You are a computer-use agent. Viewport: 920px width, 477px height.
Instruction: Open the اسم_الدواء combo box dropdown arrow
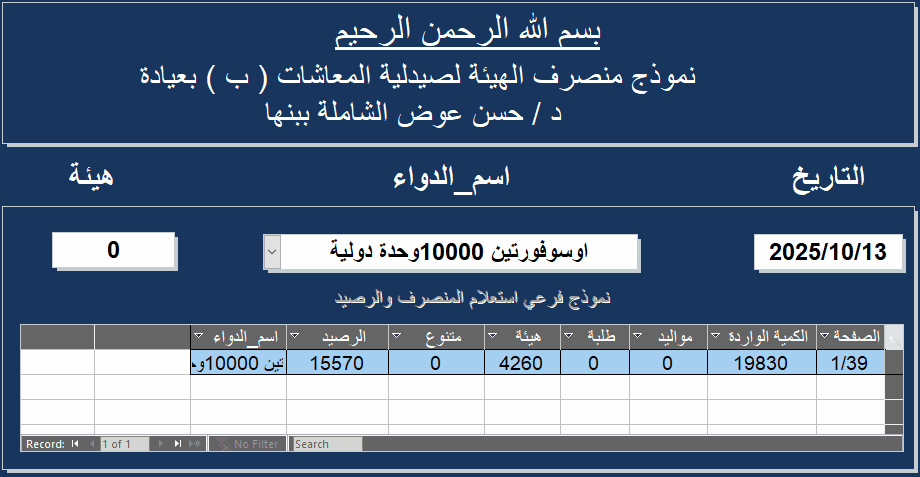[x=271, y=253]
